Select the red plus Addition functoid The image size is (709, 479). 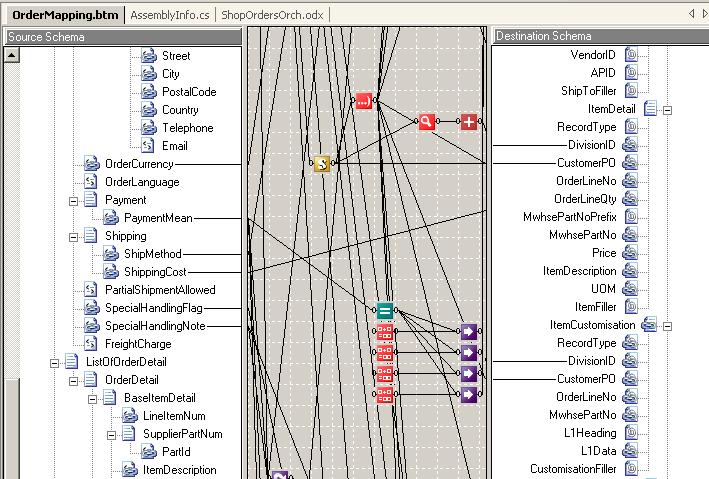tap(469, 121)
